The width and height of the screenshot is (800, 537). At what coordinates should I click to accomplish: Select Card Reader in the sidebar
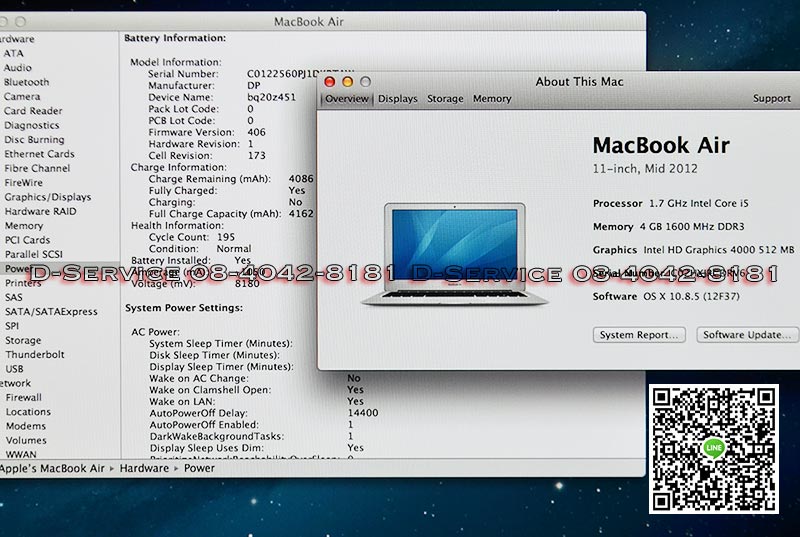coord(33,111)
